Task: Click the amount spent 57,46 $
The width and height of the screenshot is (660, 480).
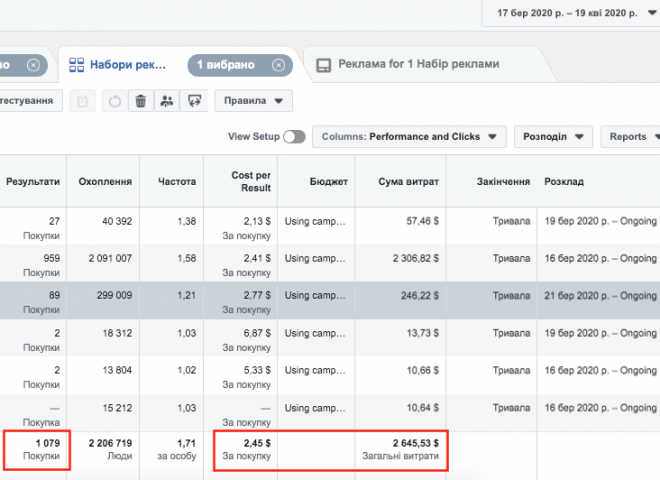Action: [422, 221]
